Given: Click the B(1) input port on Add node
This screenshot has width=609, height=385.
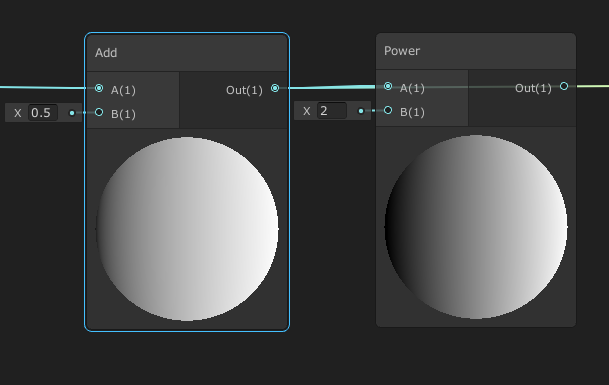Looking at the screenshot, I should coord(99,112).
